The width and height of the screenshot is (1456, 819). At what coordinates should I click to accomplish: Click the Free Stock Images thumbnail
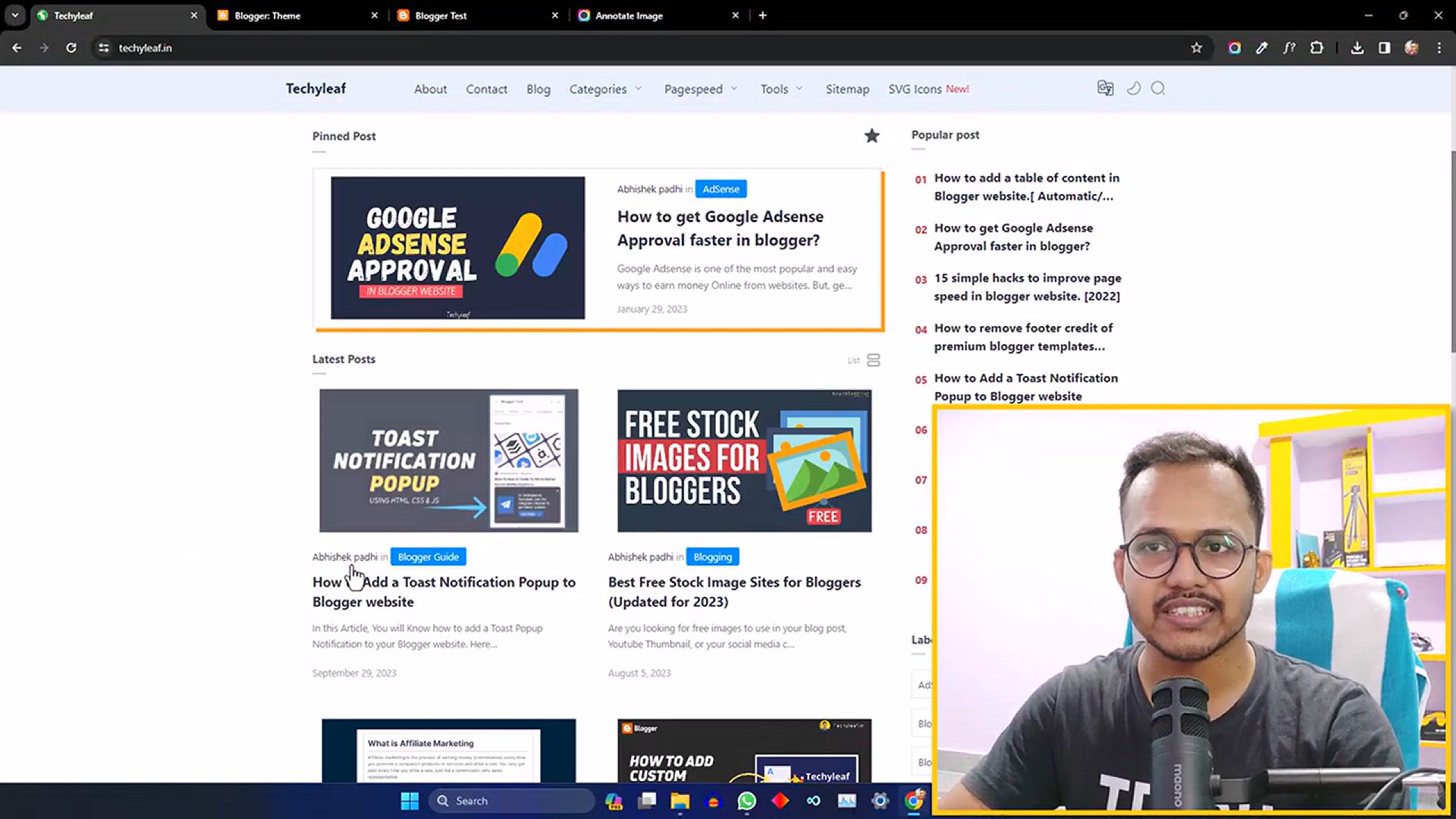point(744,460)
